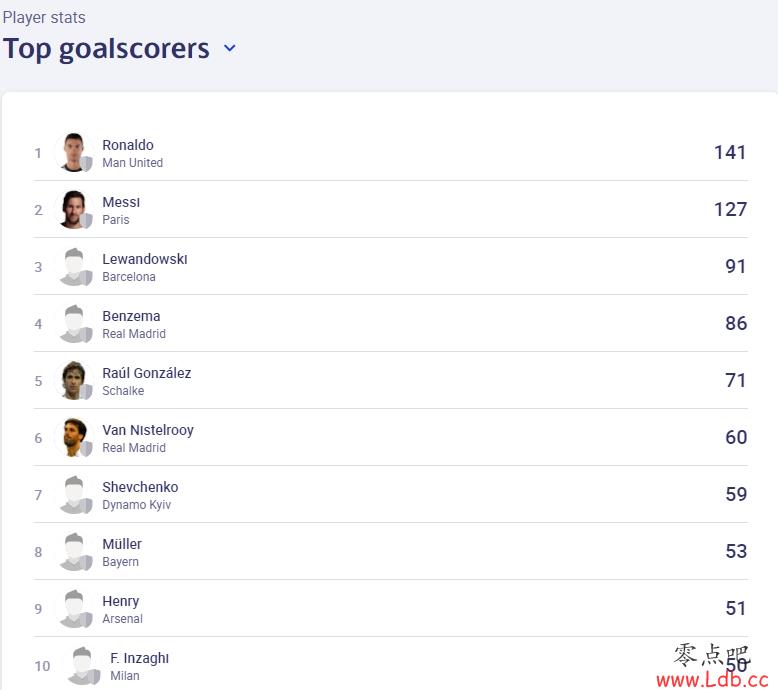Open the Lewandowski player name link
The image size is (778, 690).
(x=145, y=259)
